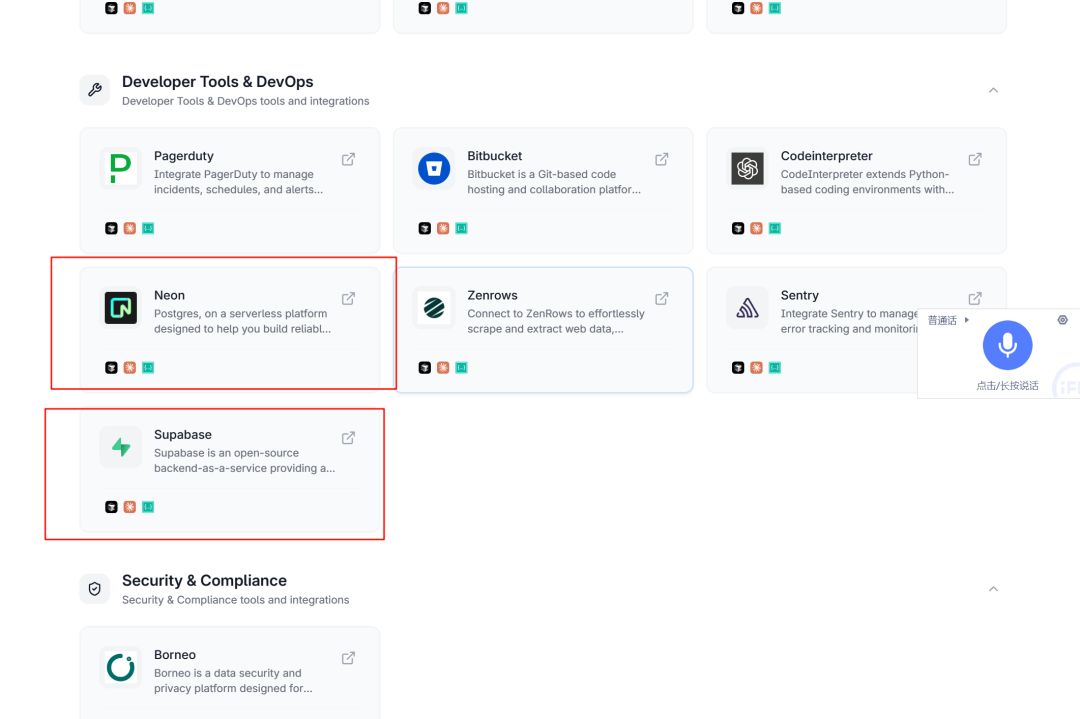Image resolution: width=1080 pixels, height=719 pixels.
Task: Open Zenrows external link icon
Action: [662, 298]
